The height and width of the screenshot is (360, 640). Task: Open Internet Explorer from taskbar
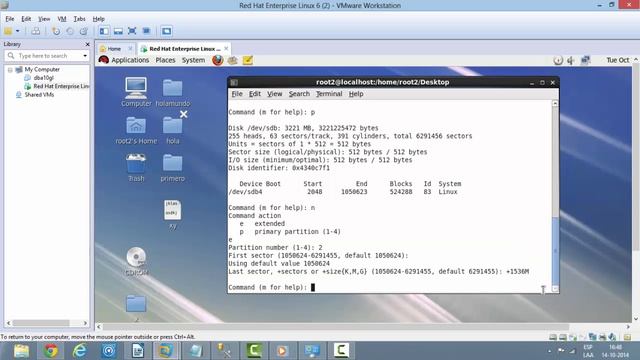pyautogui.click(x=80, y=351)
